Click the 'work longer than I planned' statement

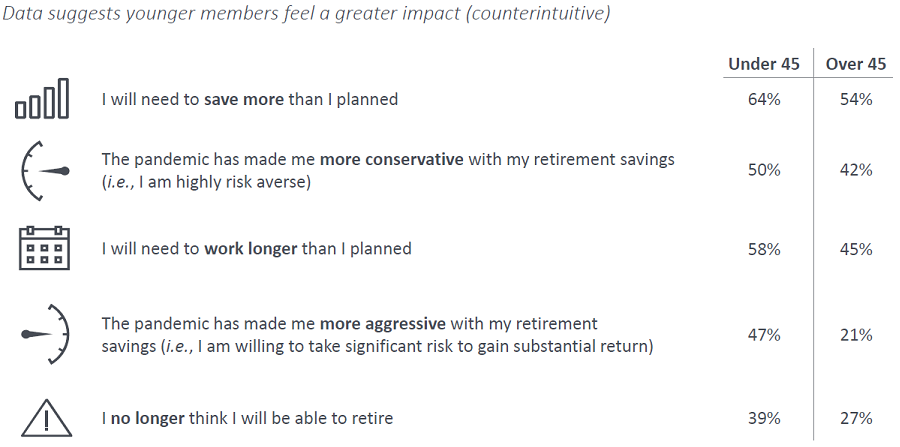tap(256, 248)
